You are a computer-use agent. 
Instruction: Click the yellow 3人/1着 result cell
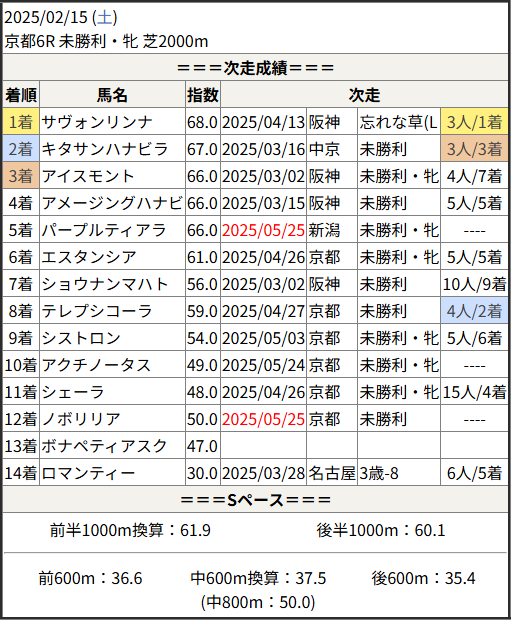click(474, 122)
